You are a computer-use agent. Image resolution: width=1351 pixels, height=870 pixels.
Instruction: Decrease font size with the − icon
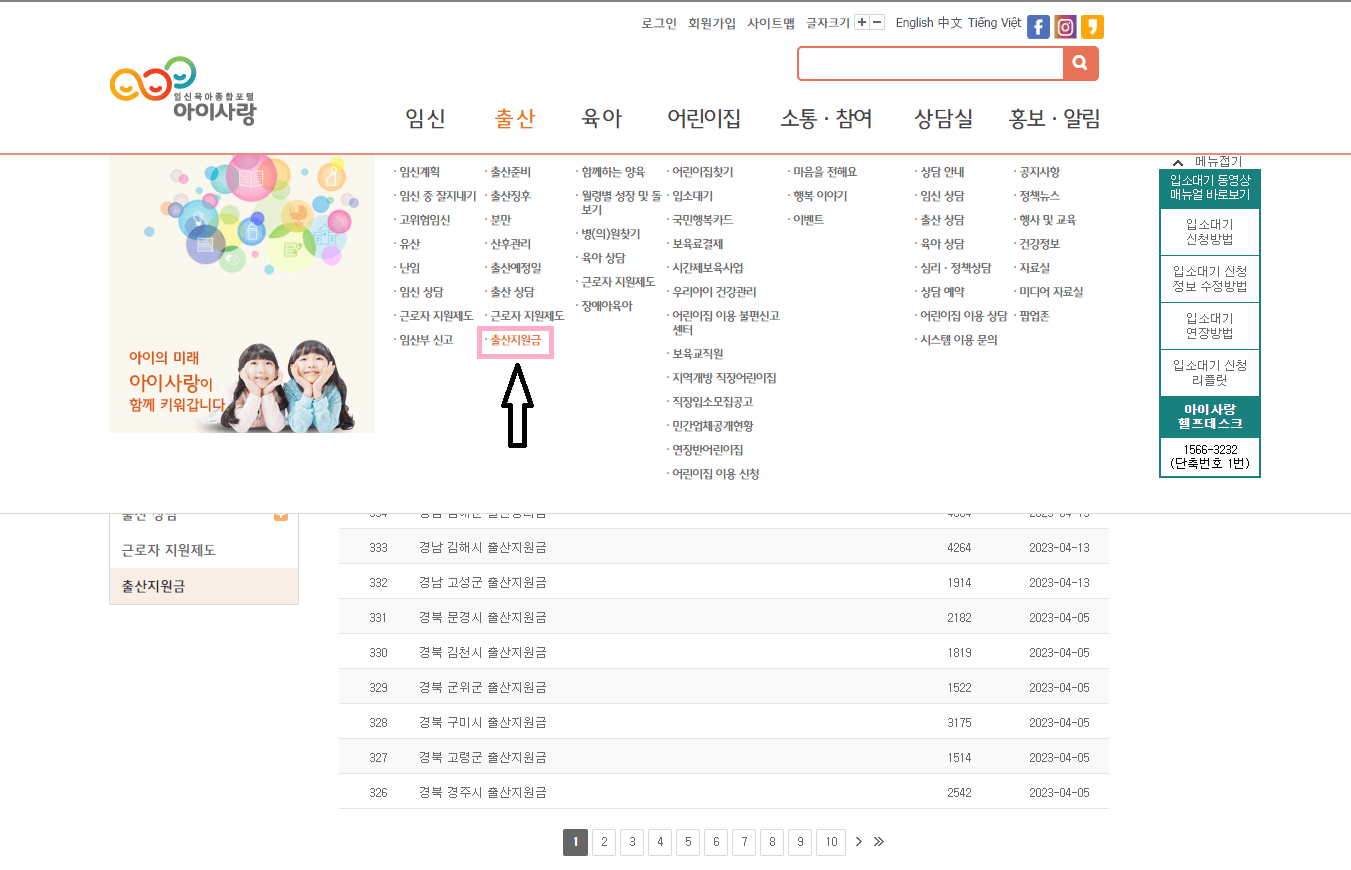[x=875, y=22]
